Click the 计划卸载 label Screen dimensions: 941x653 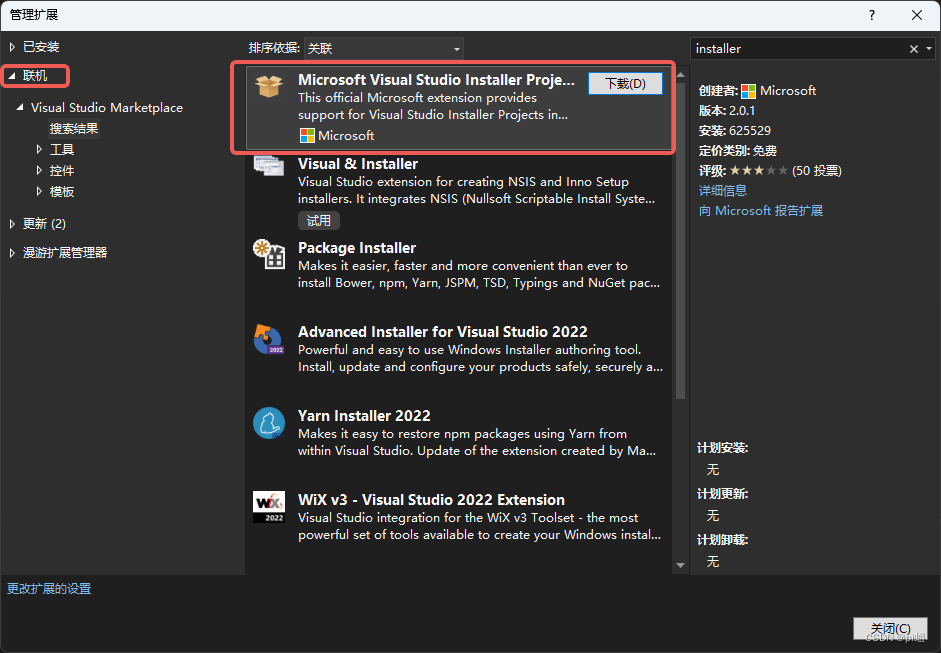pyautogui.click(x=723, y=540)
